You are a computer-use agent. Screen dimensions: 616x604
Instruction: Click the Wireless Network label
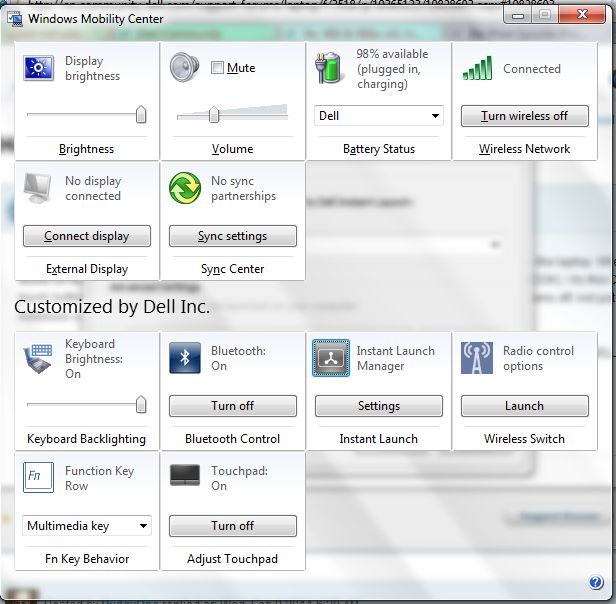point(524,149)
